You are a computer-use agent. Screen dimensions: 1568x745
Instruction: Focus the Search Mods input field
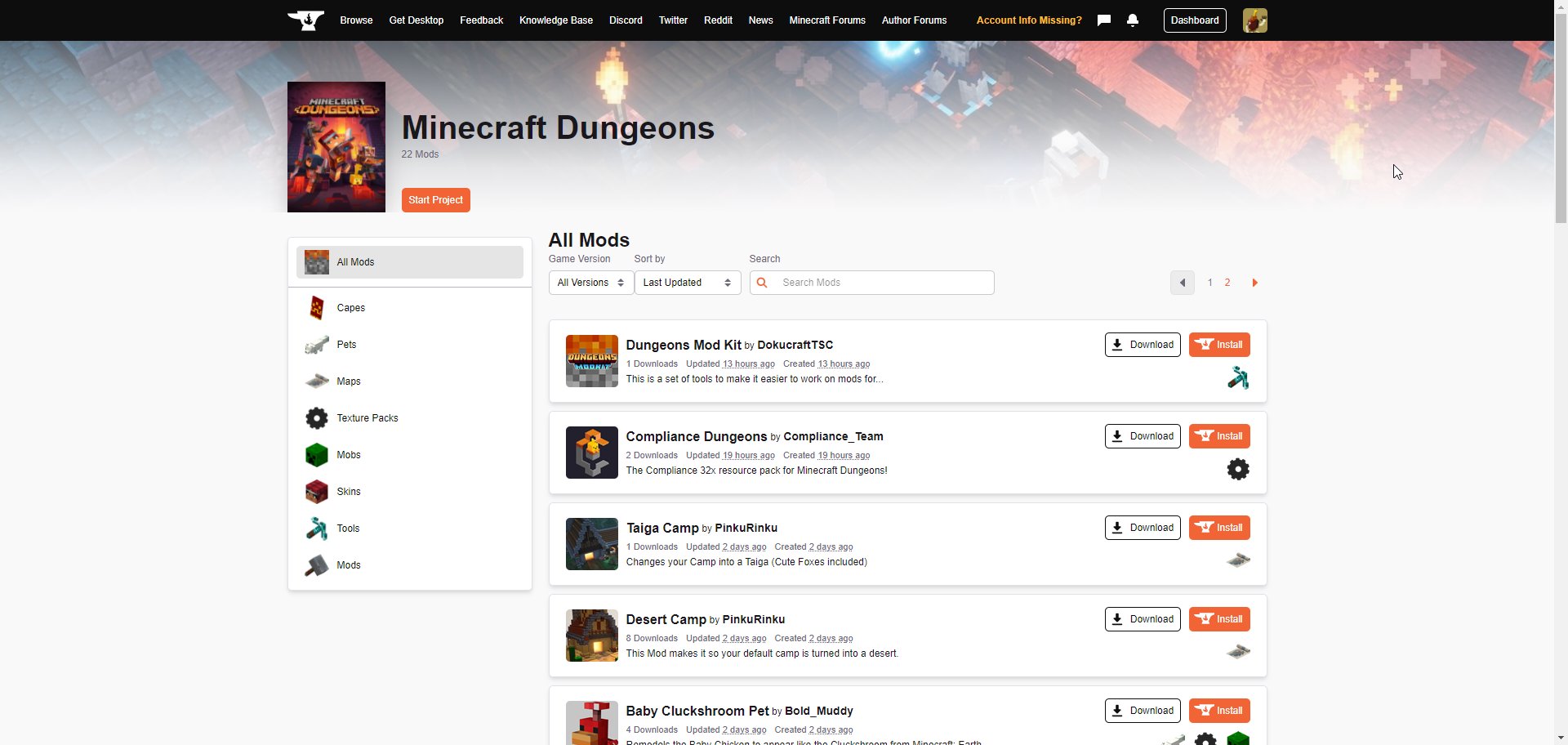click(x=871, y=283)
